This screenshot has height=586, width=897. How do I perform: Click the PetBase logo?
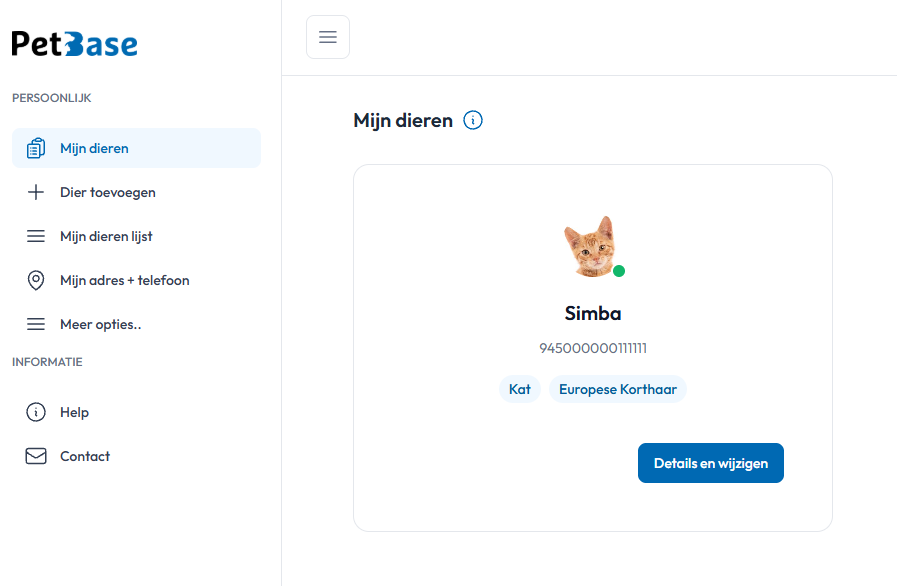75,43
